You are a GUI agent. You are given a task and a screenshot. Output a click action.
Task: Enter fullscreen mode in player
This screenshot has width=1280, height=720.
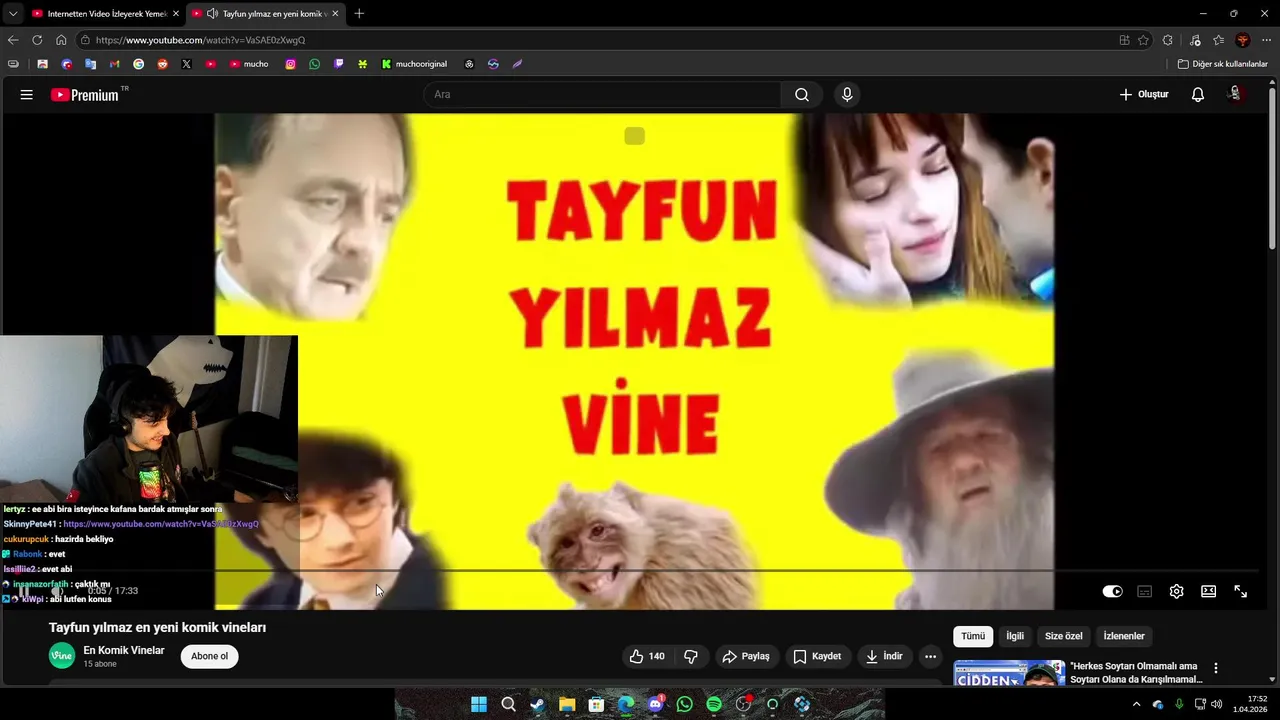(x=1240, y=592)
